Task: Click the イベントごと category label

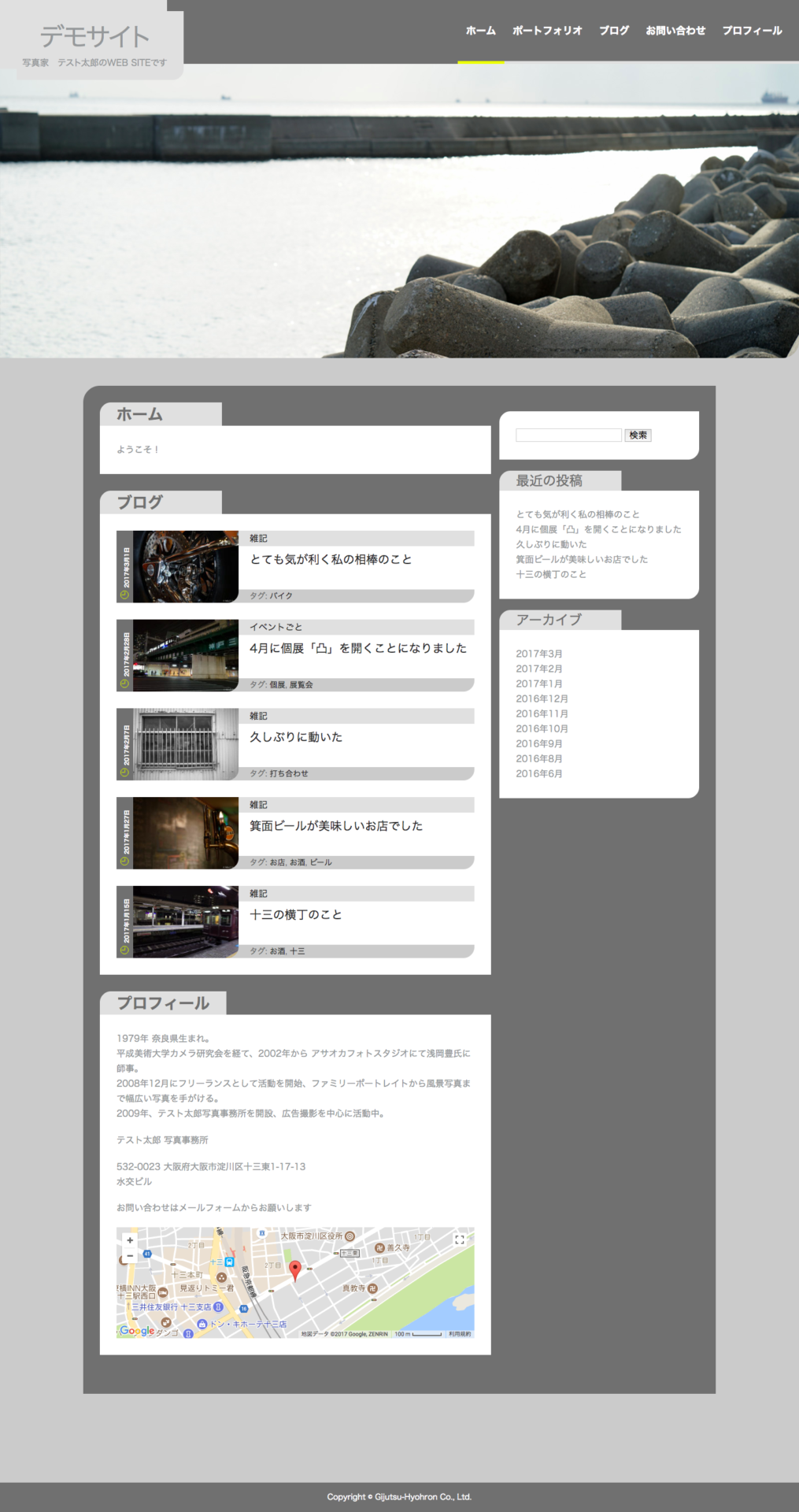Action: click(x=276, y=627)
